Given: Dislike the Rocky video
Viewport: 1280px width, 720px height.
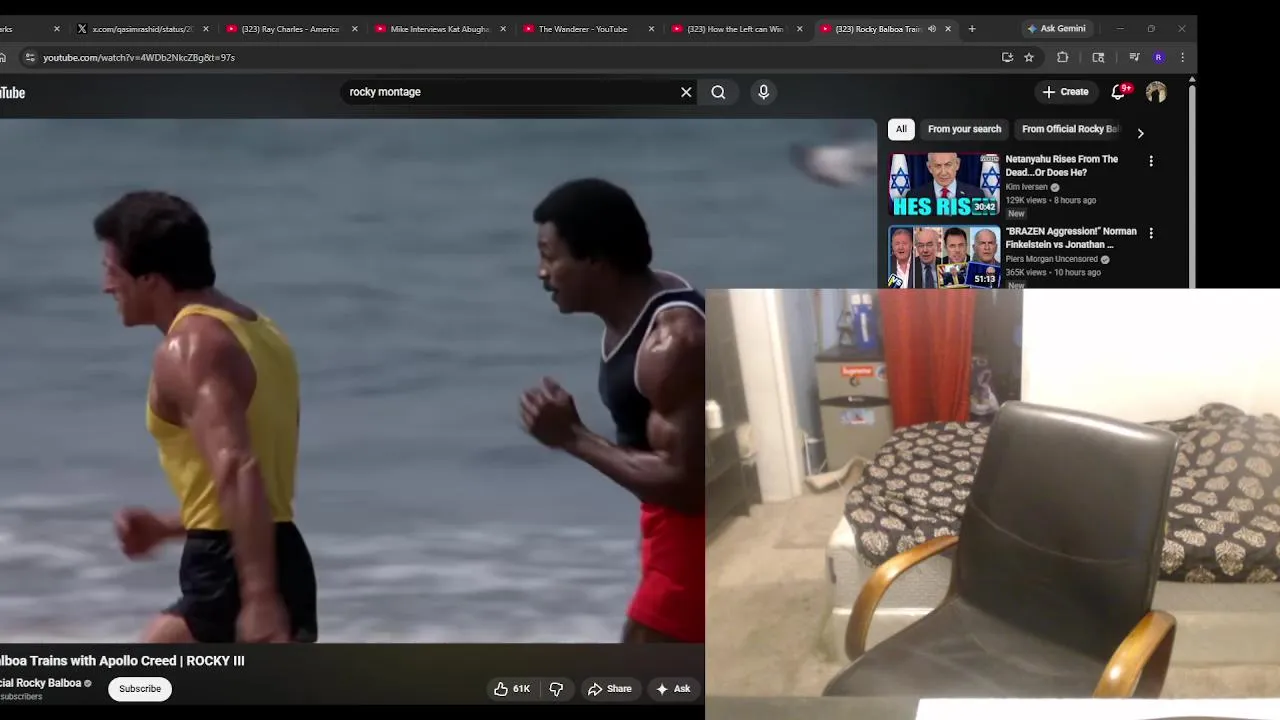Looking at the screenshot, I should tap(556, 689).
